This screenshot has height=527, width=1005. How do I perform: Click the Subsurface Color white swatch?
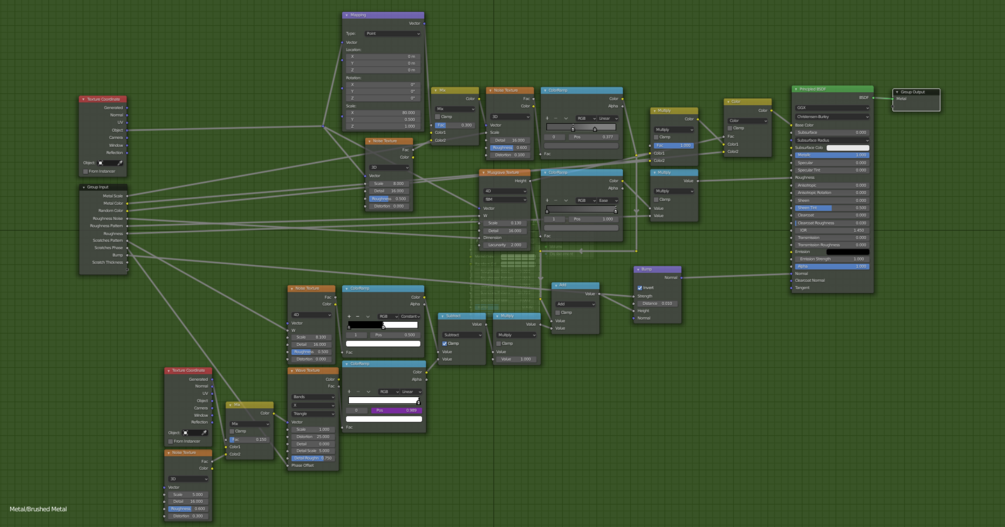tap(848, 147)
